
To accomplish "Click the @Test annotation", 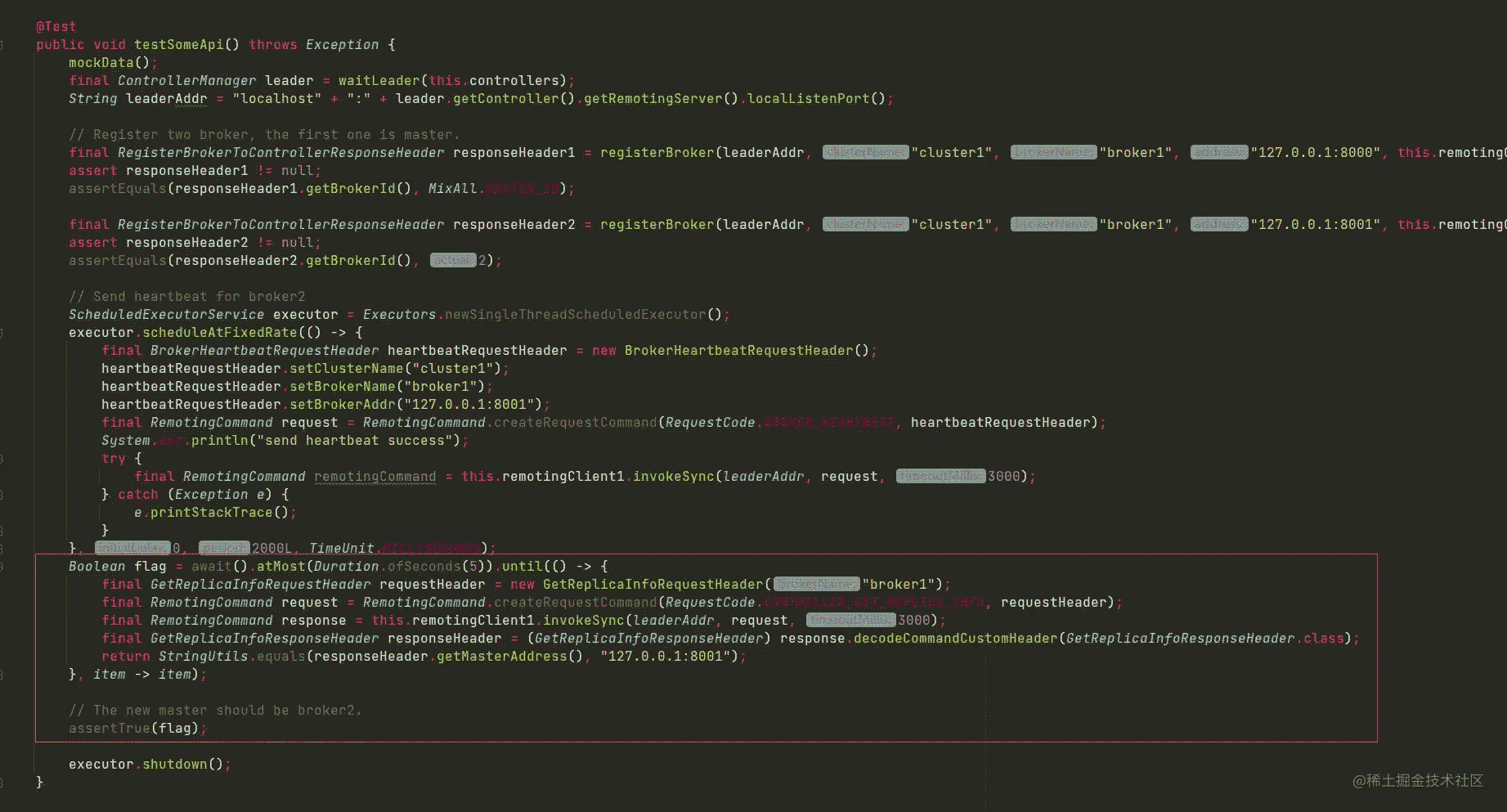I will click(56, 27).
